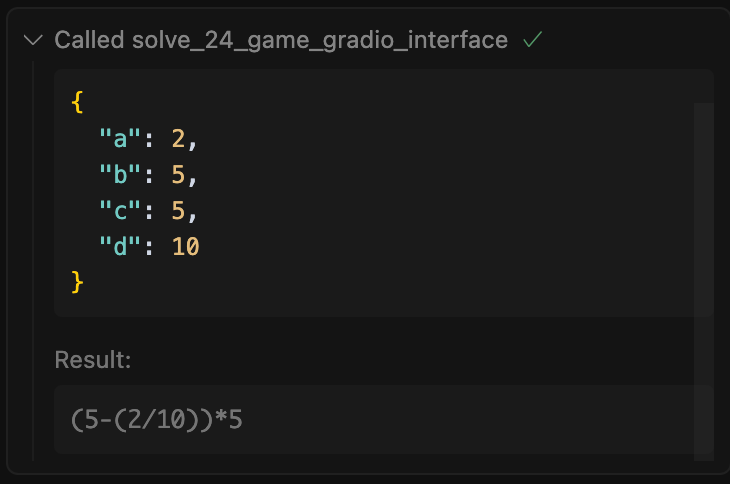The image size is (730, 484).
Task: Click the "d" key in the JSON
Action: (120, 246)
